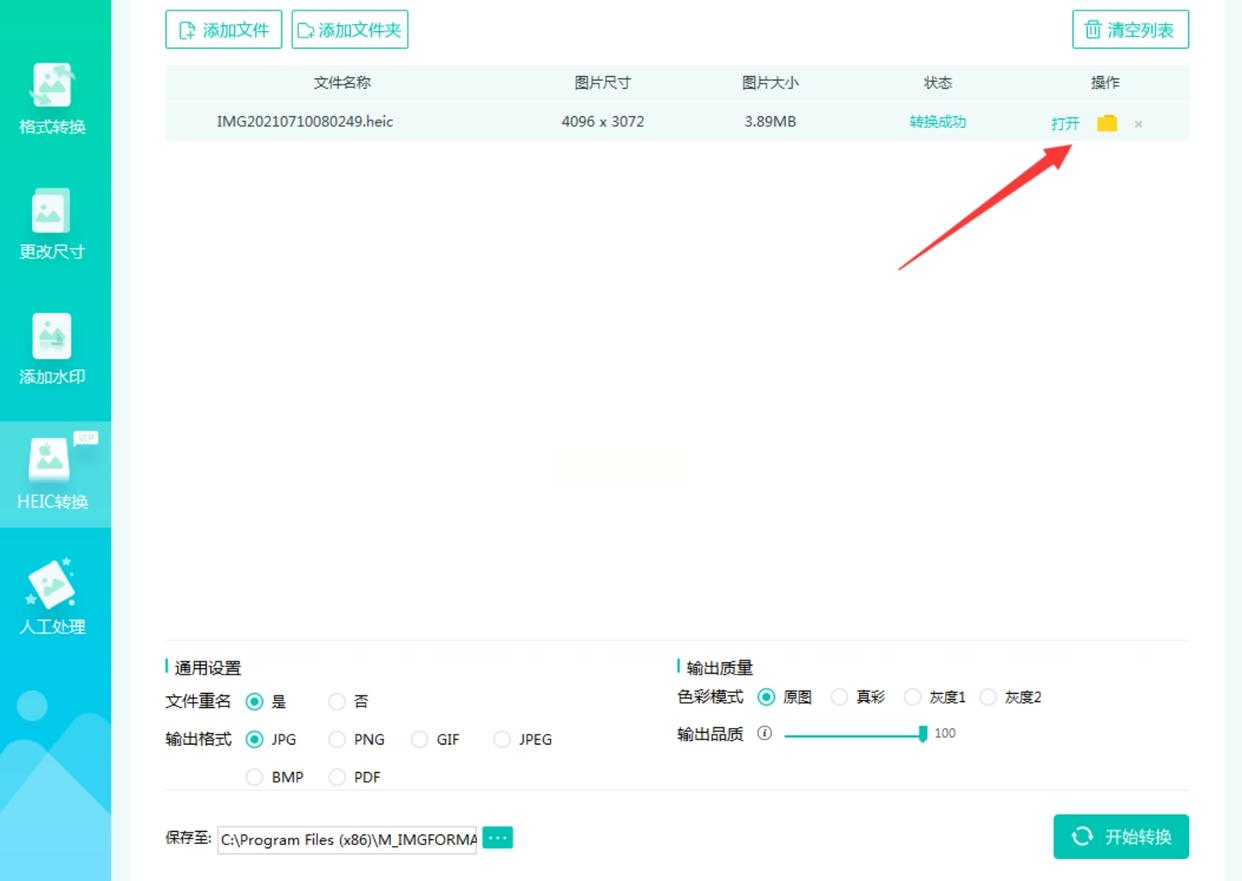Click the 3.89MB file size cell
This screenshot has height=881, width=1242.
pyautogui.click(x=770, y=122)
